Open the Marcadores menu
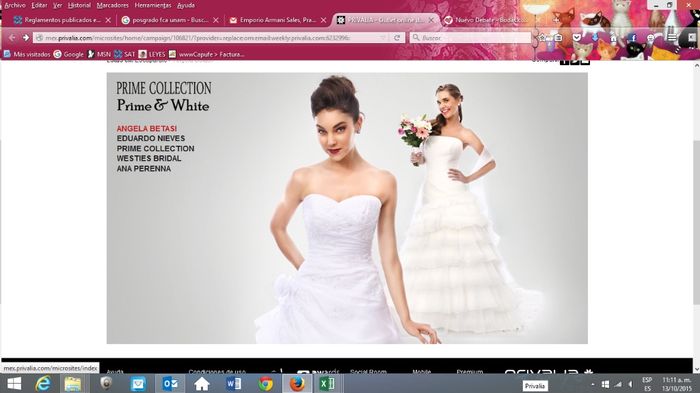This screenshot has height=393, width=700. tap(112, 5)
